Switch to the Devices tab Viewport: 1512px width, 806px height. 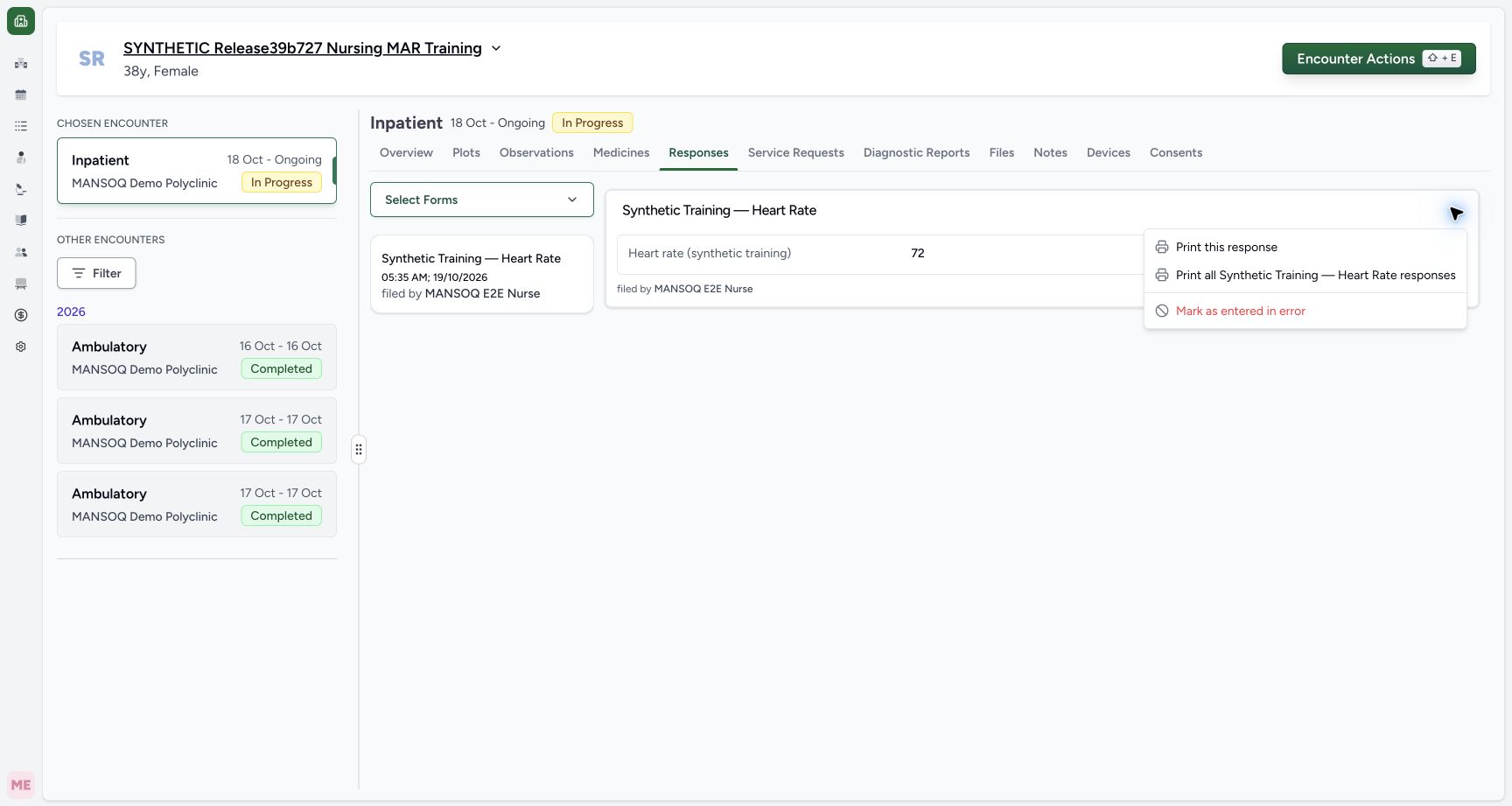click(1109, 152)
